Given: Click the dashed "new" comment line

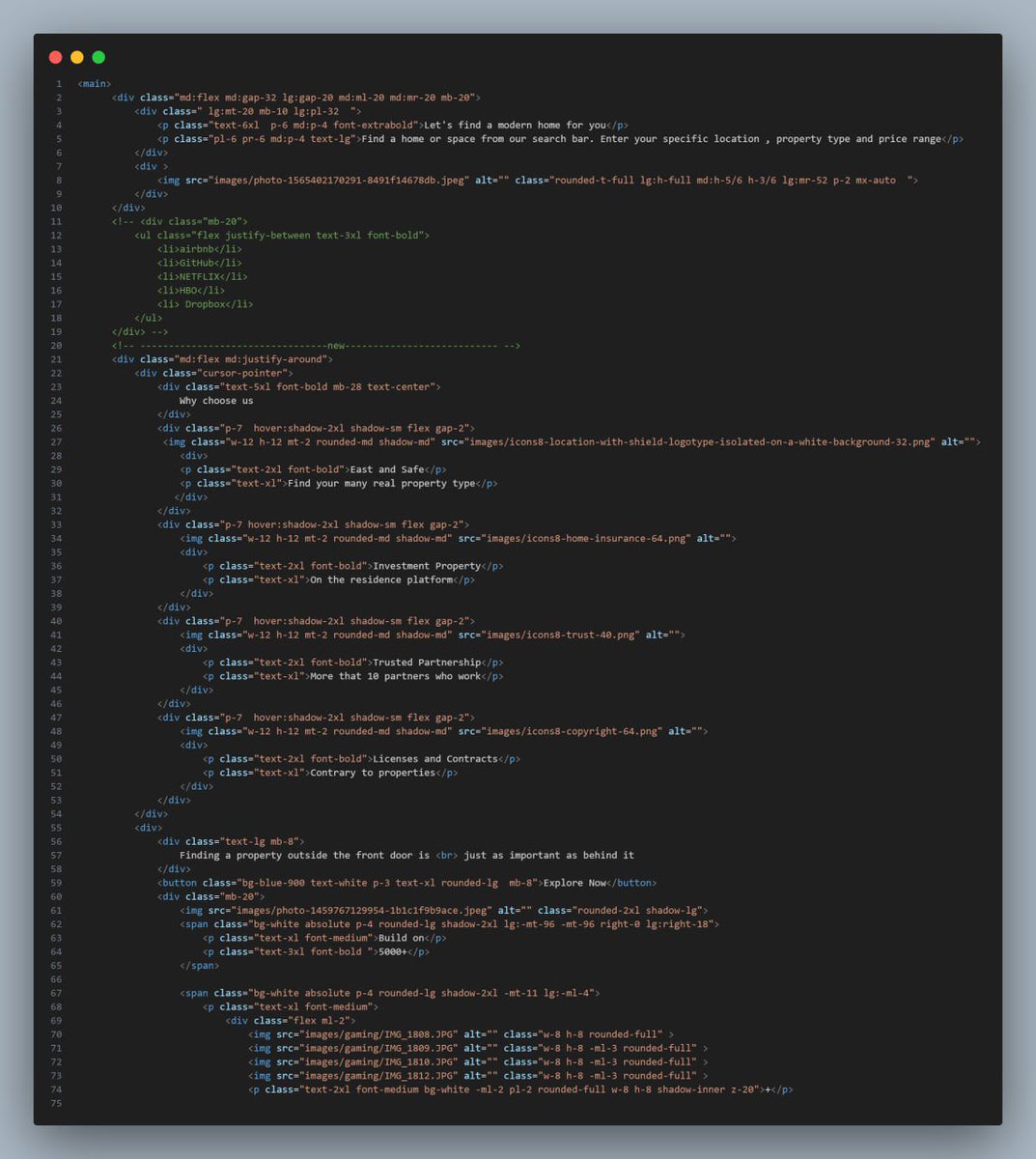Looking at the screenshot, I should 316,346.
